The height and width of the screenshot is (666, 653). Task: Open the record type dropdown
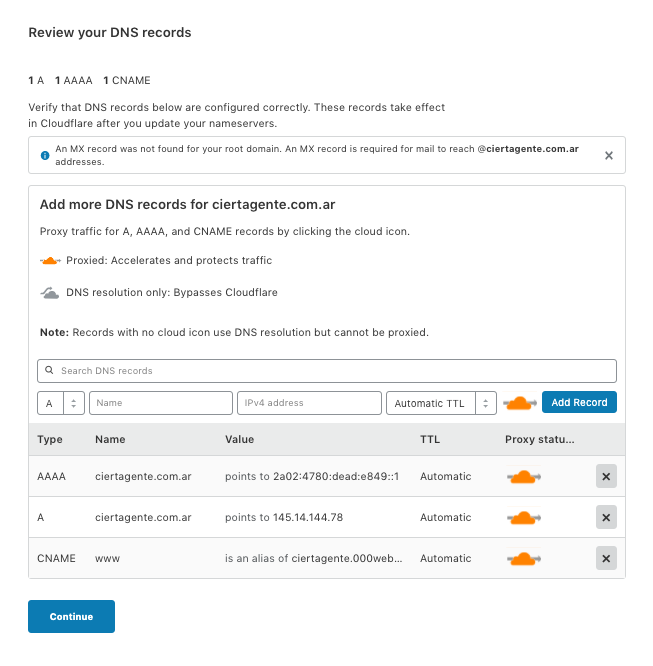click(61, 403)
